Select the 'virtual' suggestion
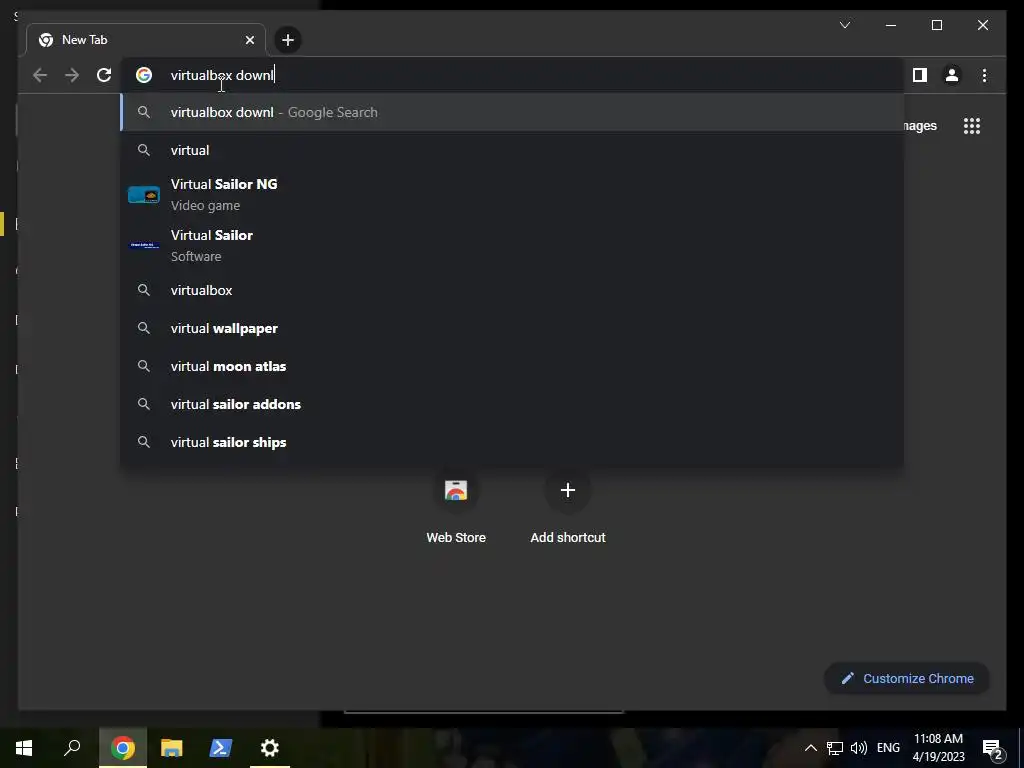The height and width of the screenshot is (768, 1024). tap(512, 150)
